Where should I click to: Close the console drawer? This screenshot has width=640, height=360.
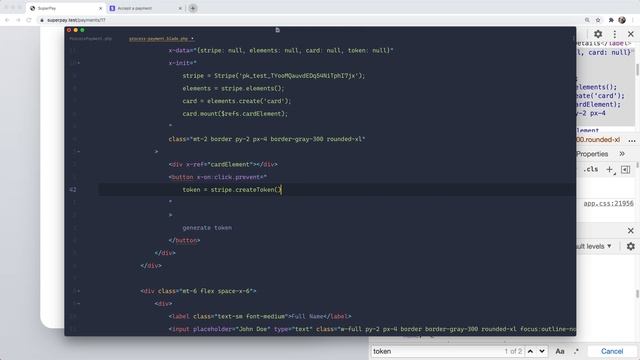631,231
